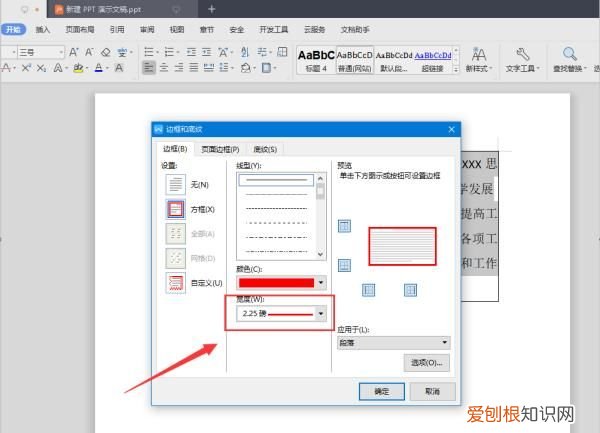Click the borders icon in ribbon
This screenshot has height=433, width=600.
click(x=266, y=68)
